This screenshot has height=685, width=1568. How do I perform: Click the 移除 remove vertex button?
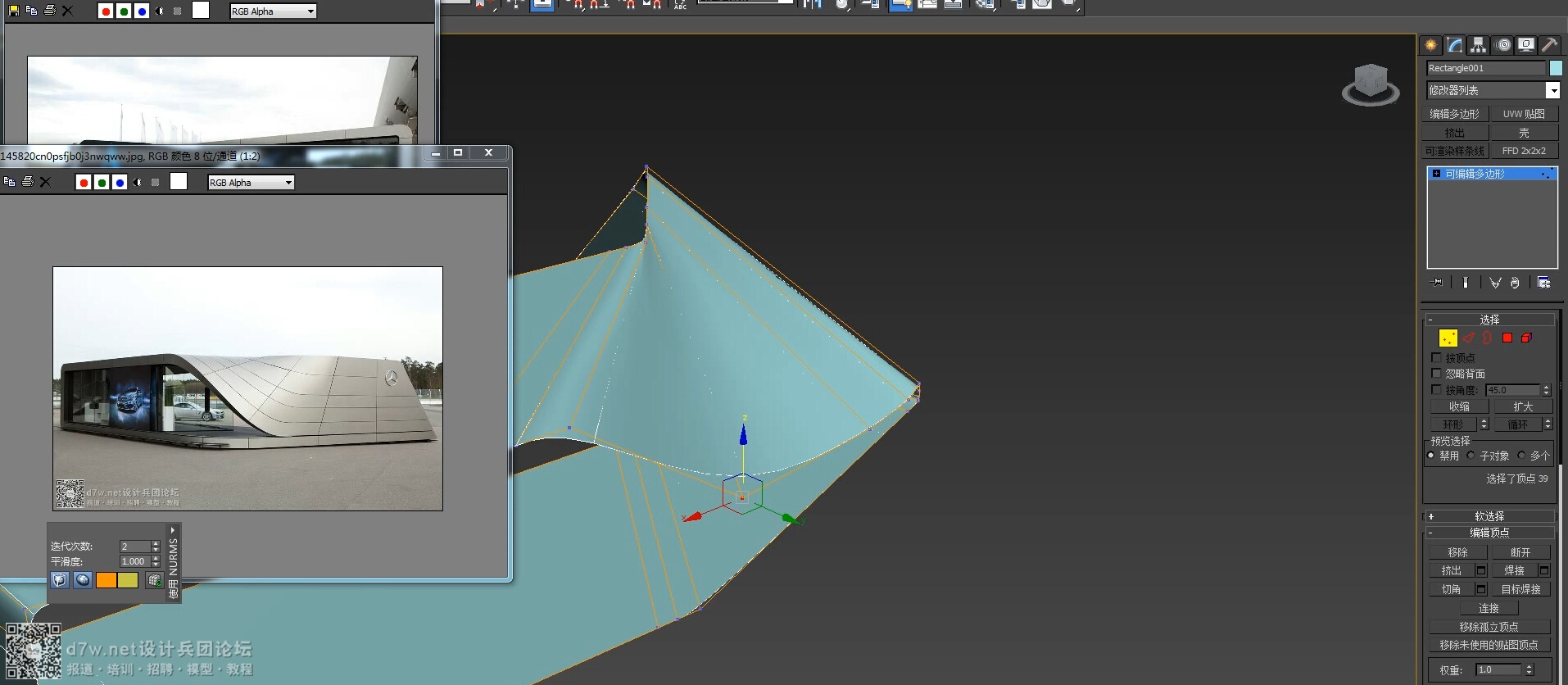(x=1457, y=552)
